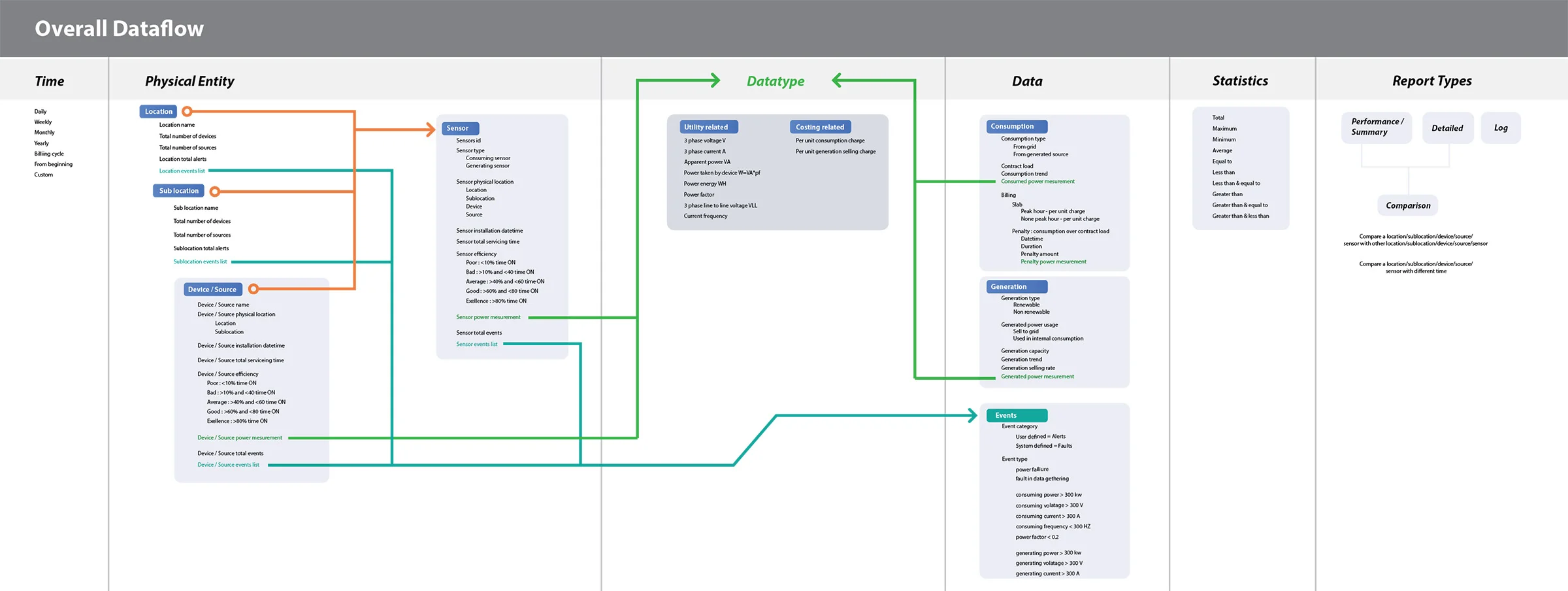Image resolution: width=1568 pixels, height=591 pixels.
Task: Select Maximum in the Statistics list
Action: point(1224,129)
